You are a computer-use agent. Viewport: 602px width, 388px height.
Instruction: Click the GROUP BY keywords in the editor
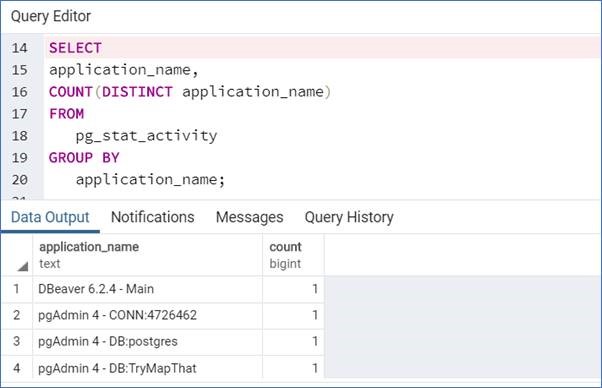pyautogui.click(x=84, y=158)
